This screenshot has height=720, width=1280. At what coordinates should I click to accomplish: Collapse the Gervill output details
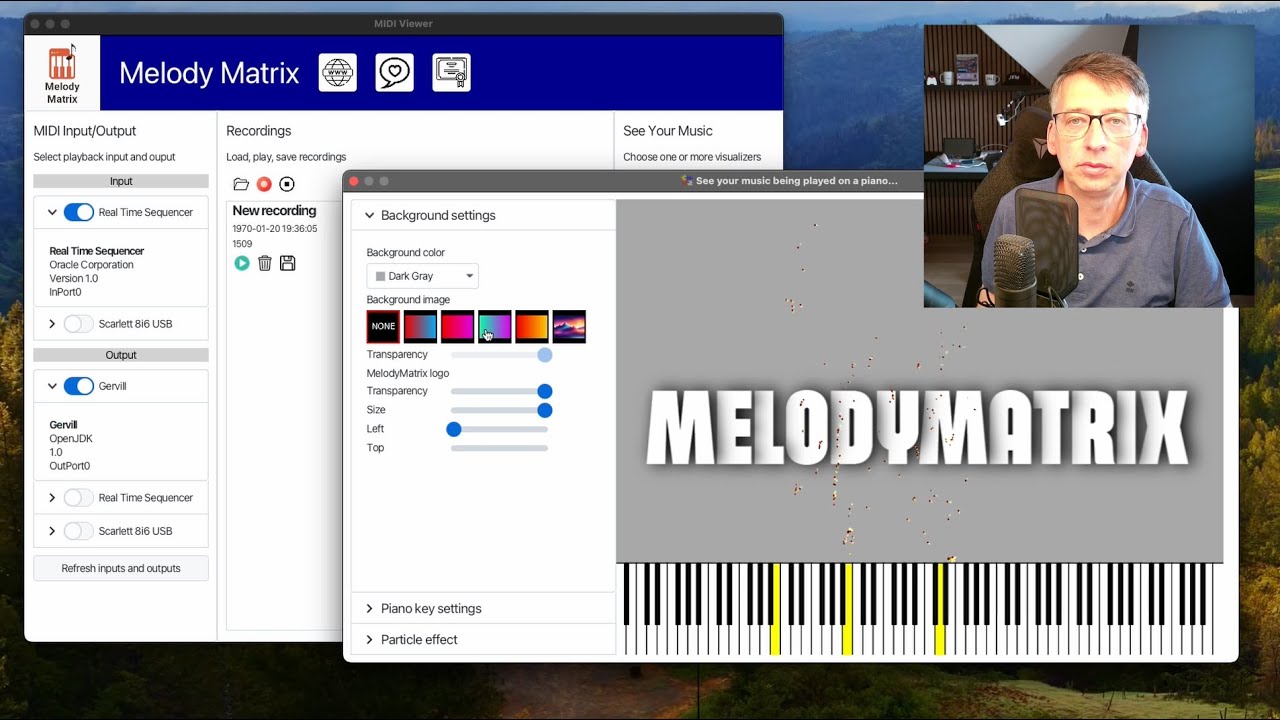point(52,386)
